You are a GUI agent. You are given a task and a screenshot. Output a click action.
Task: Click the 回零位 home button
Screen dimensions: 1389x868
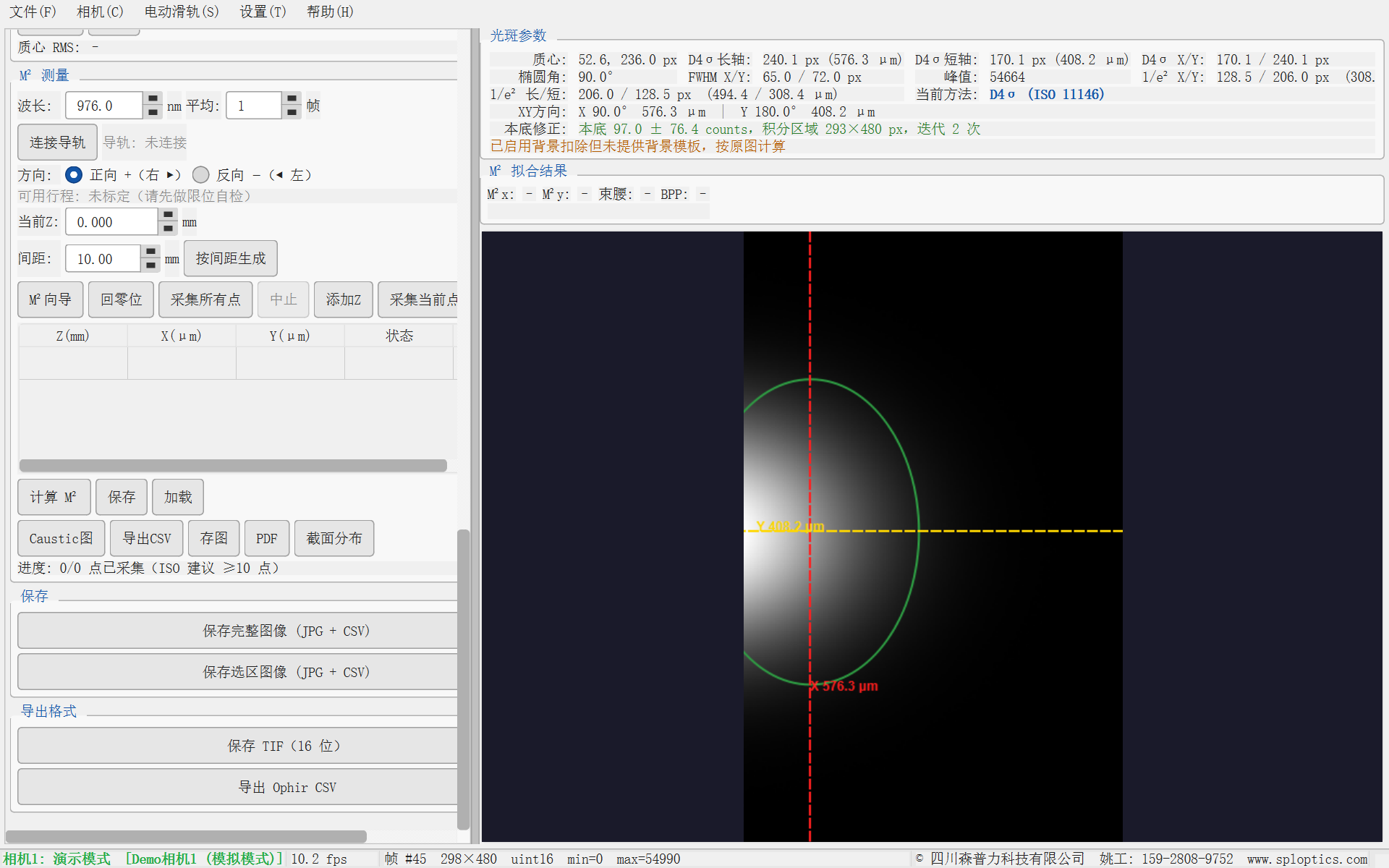tap(121, 299)
